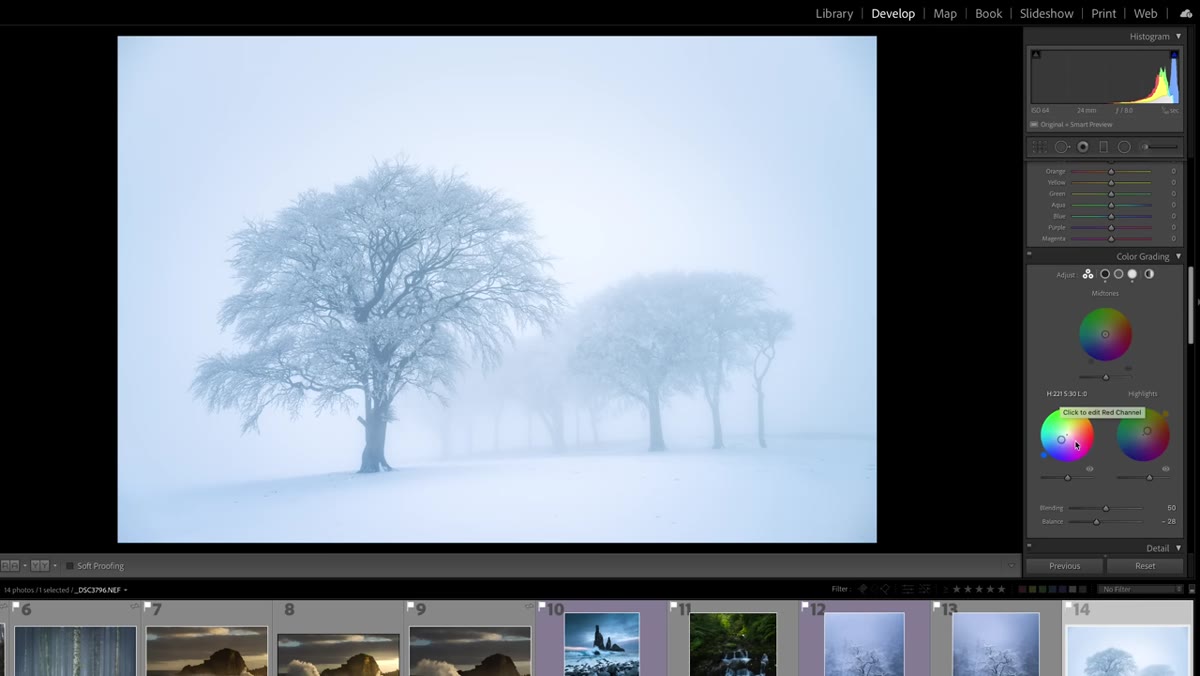
Task: Toggle highlight clipping indicator in histogram
Action: pos(1174,54)
